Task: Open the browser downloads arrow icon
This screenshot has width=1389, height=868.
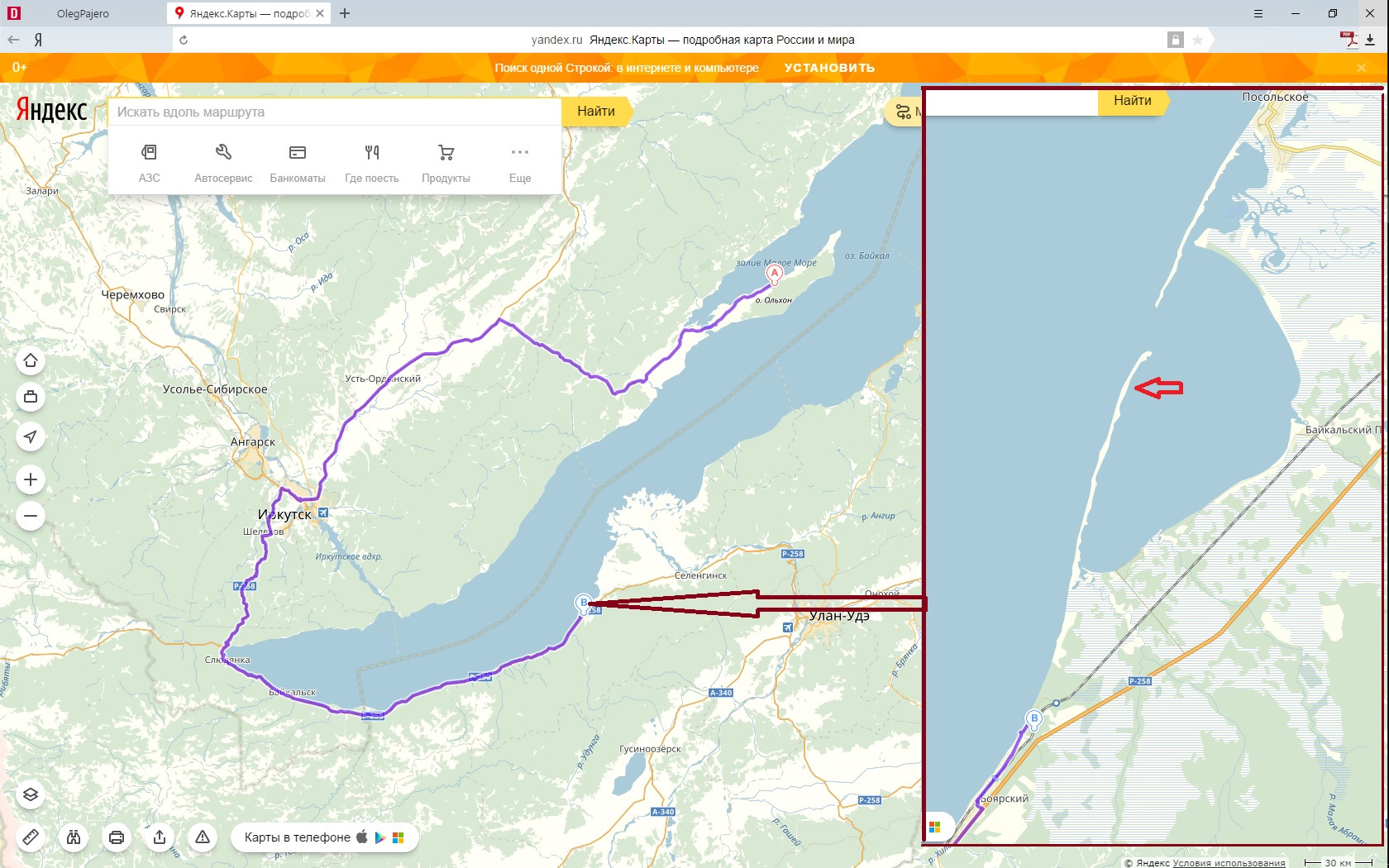Action: [x=1371, y=40]
